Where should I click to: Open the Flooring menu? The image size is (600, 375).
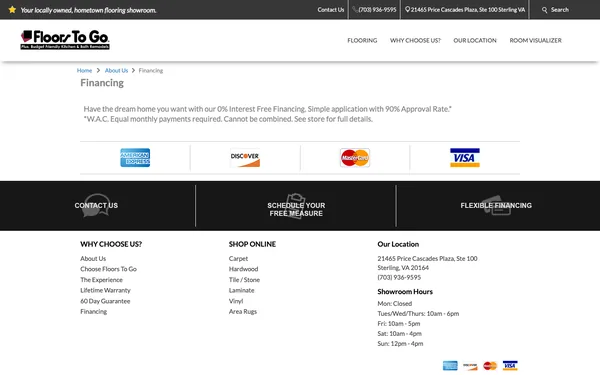click(x=362, y=40)
